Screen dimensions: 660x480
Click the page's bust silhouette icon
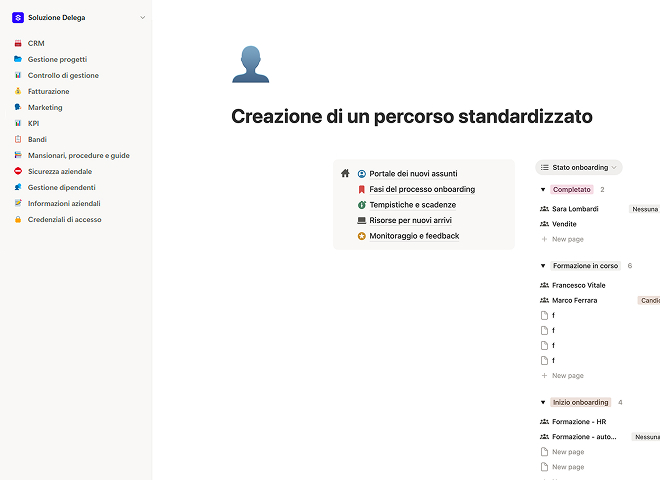tap(250, 64)
